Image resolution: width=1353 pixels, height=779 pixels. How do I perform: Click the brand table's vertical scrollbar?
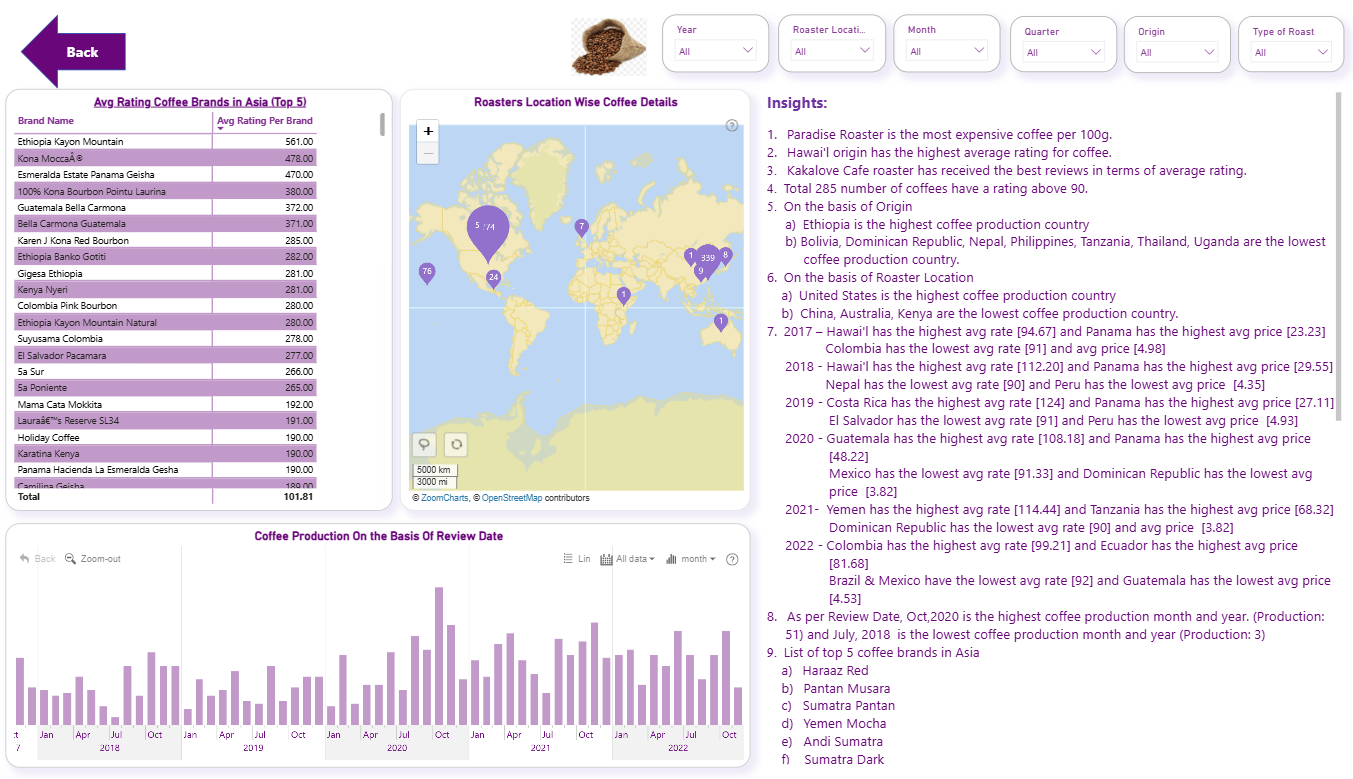382,124
